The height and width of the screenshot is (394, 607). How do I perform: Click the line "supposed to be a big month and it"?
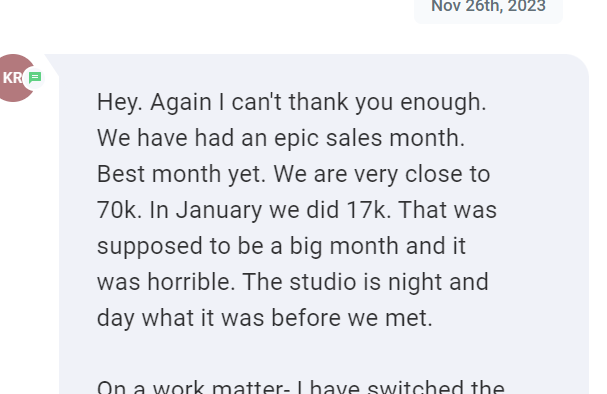(281, 246)
